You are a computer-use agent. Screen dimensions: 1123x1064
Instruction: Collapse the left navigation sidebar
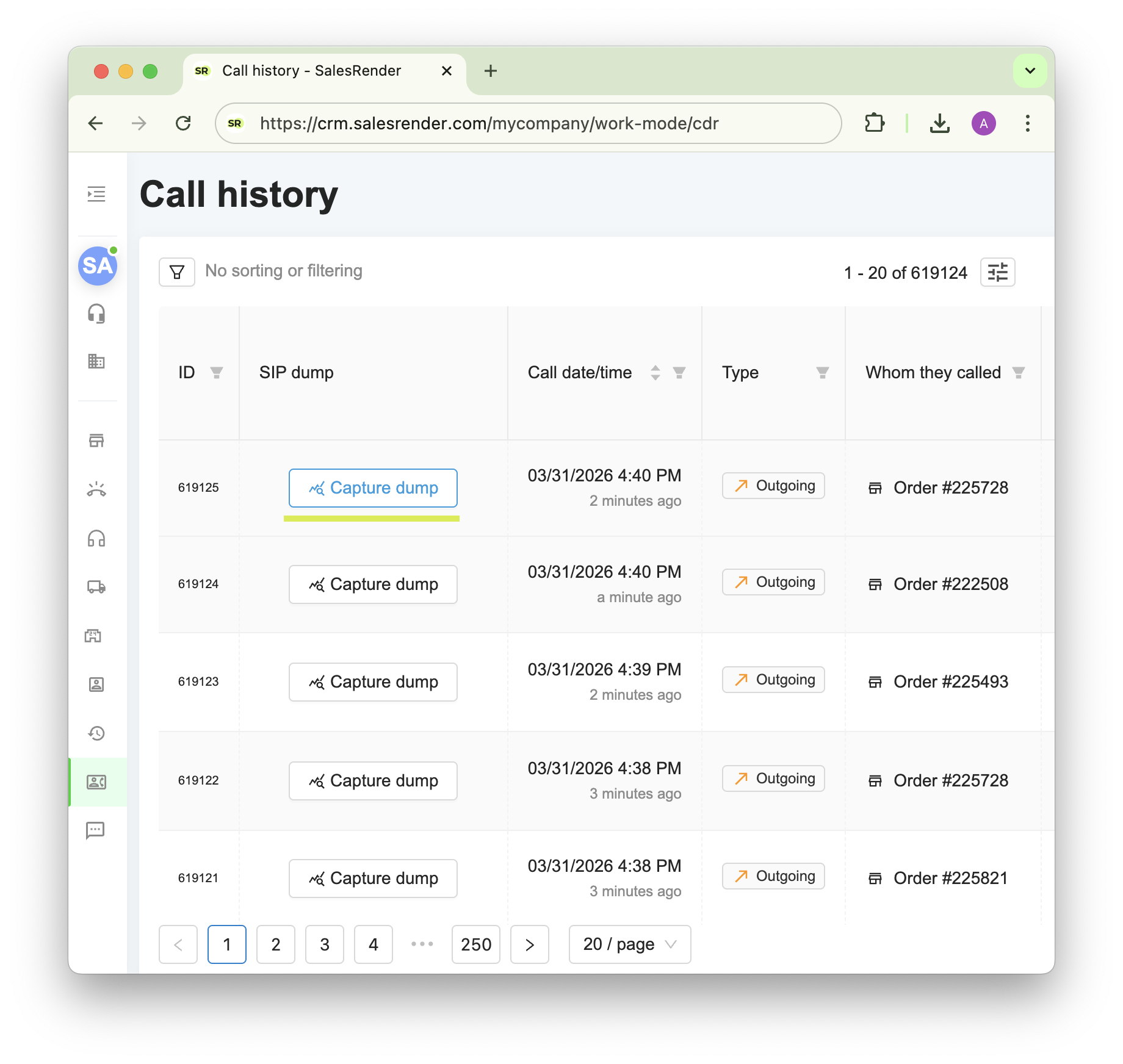click(96, 194)
